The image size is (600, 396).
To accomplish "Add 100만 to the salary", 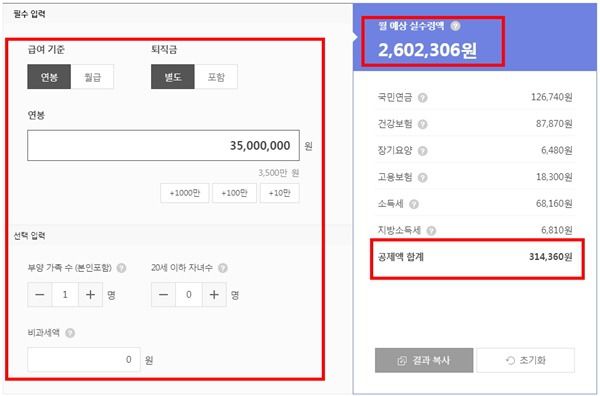I will pyautogui.click(x=234, y=193).
